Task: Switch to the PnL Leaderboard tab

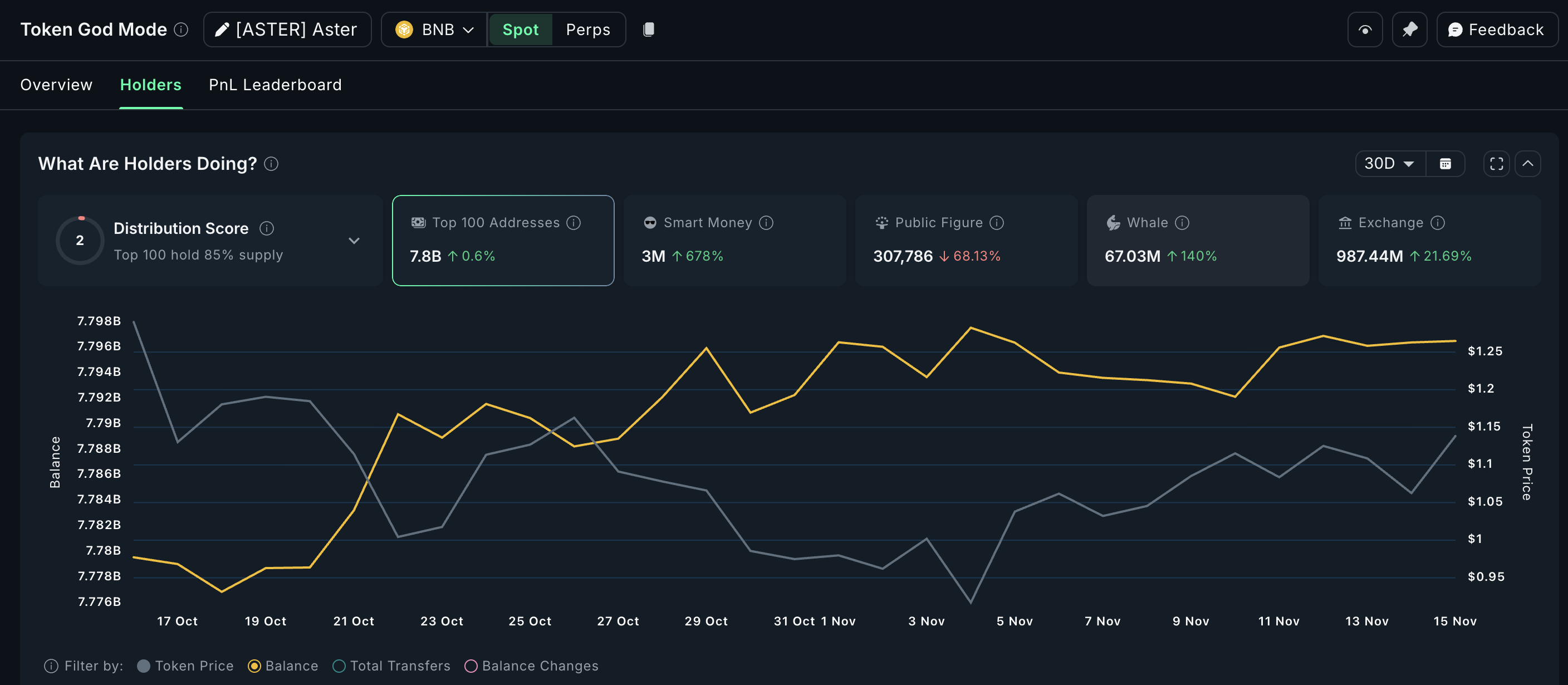Action: click(x=275, y=85)
